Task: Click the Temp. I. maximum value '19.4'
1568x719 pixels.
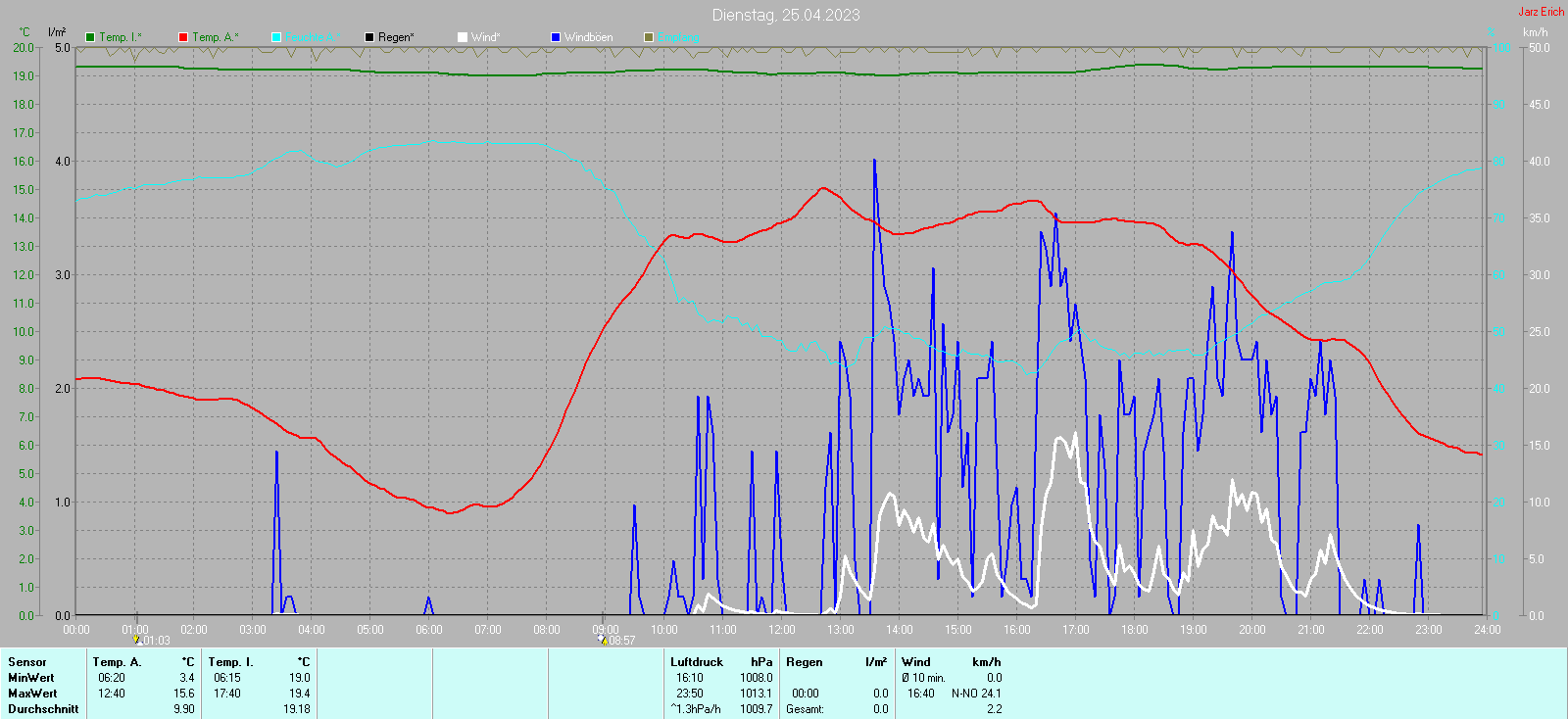Action: click(x=300, y=694)
